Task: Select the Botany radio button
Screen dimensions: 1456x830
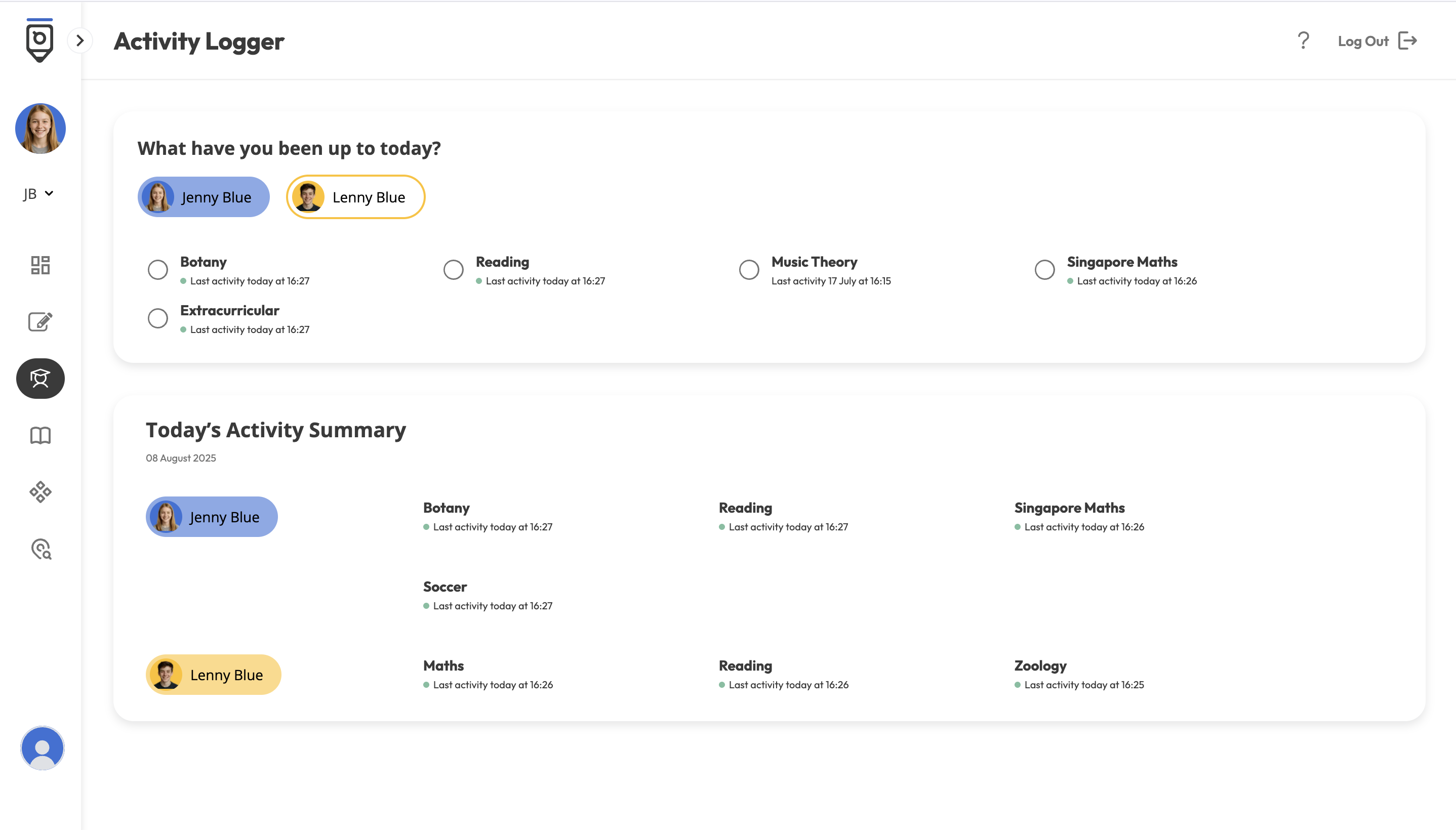Action: pos(158,270)
